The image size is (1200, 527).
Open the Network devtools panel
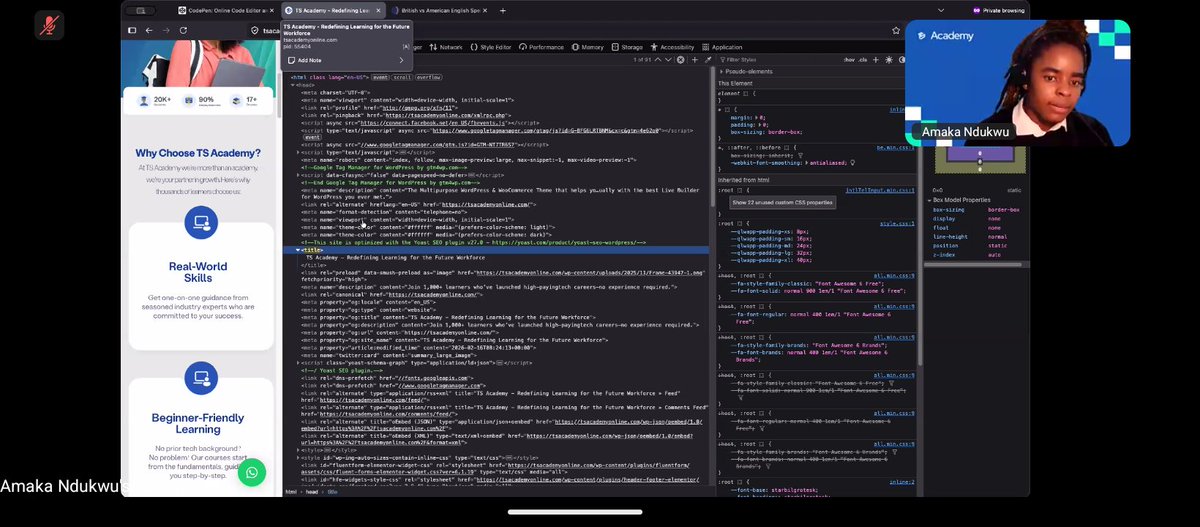(446, 47)
